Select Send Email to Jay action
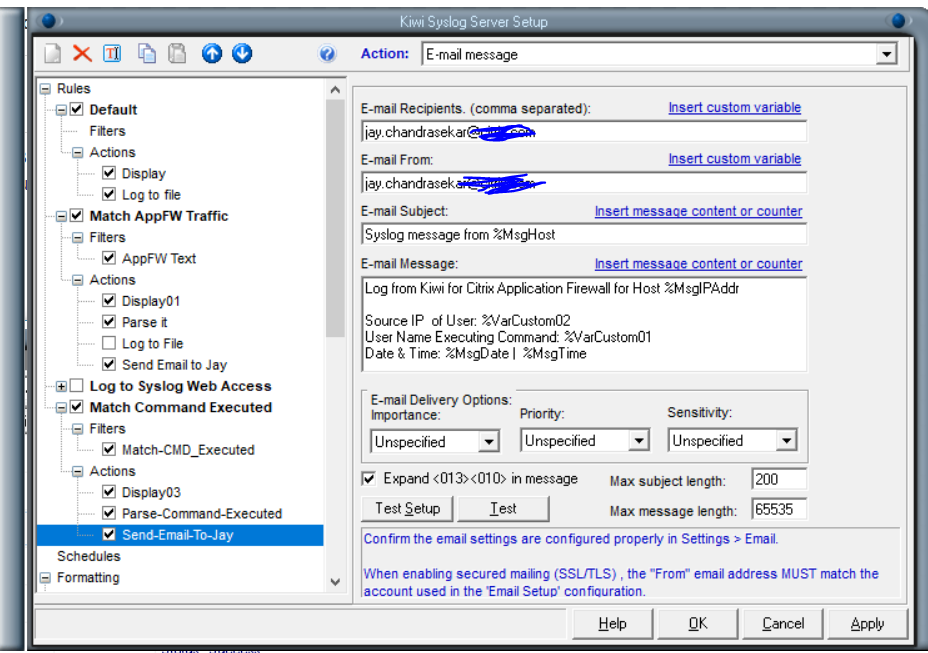Screen dimensions: 928x653 click(x=175, y=365)
